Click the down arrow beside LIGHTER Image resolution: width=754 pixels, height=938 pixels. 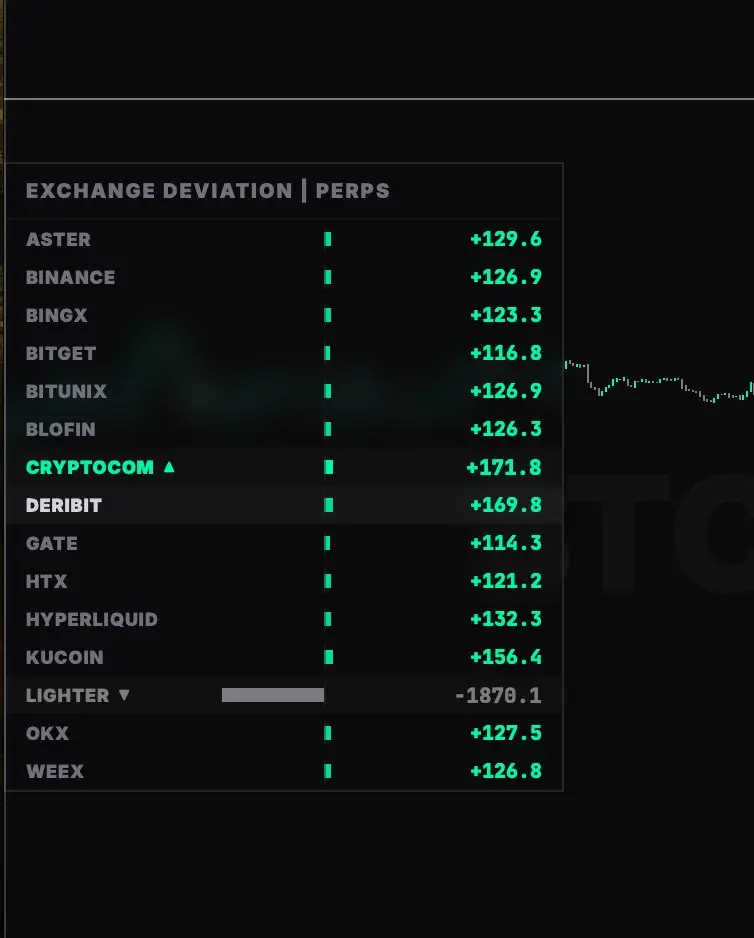point(124,695)
